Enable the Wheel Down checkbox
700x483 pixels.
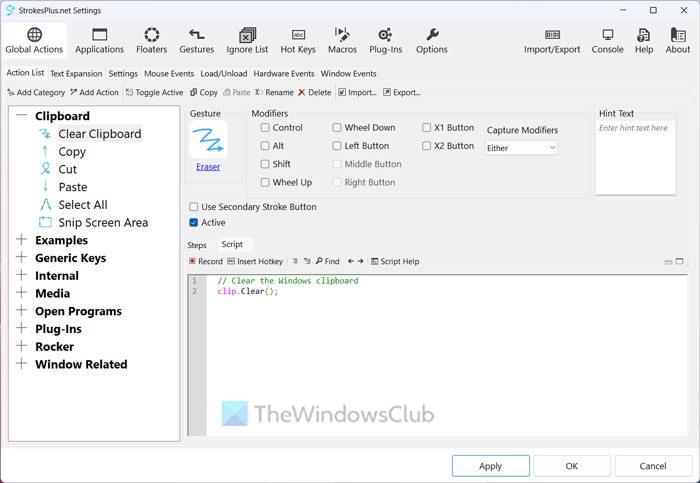tap(337, 128)
